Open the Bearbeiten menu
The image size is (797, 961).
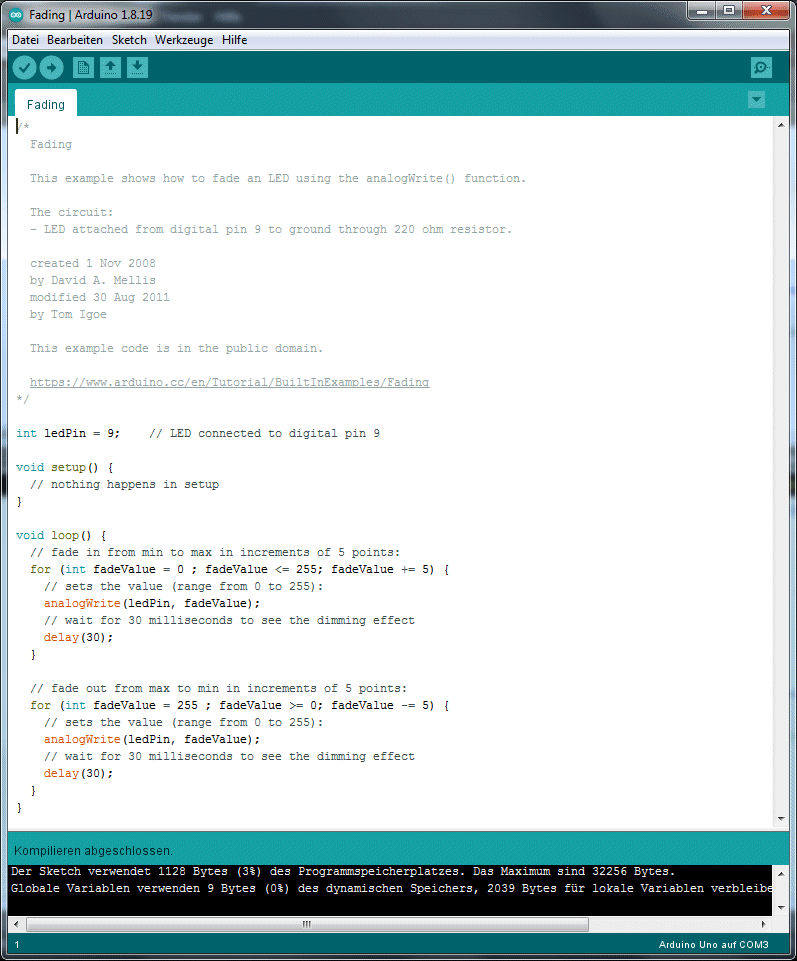[75, 40]
